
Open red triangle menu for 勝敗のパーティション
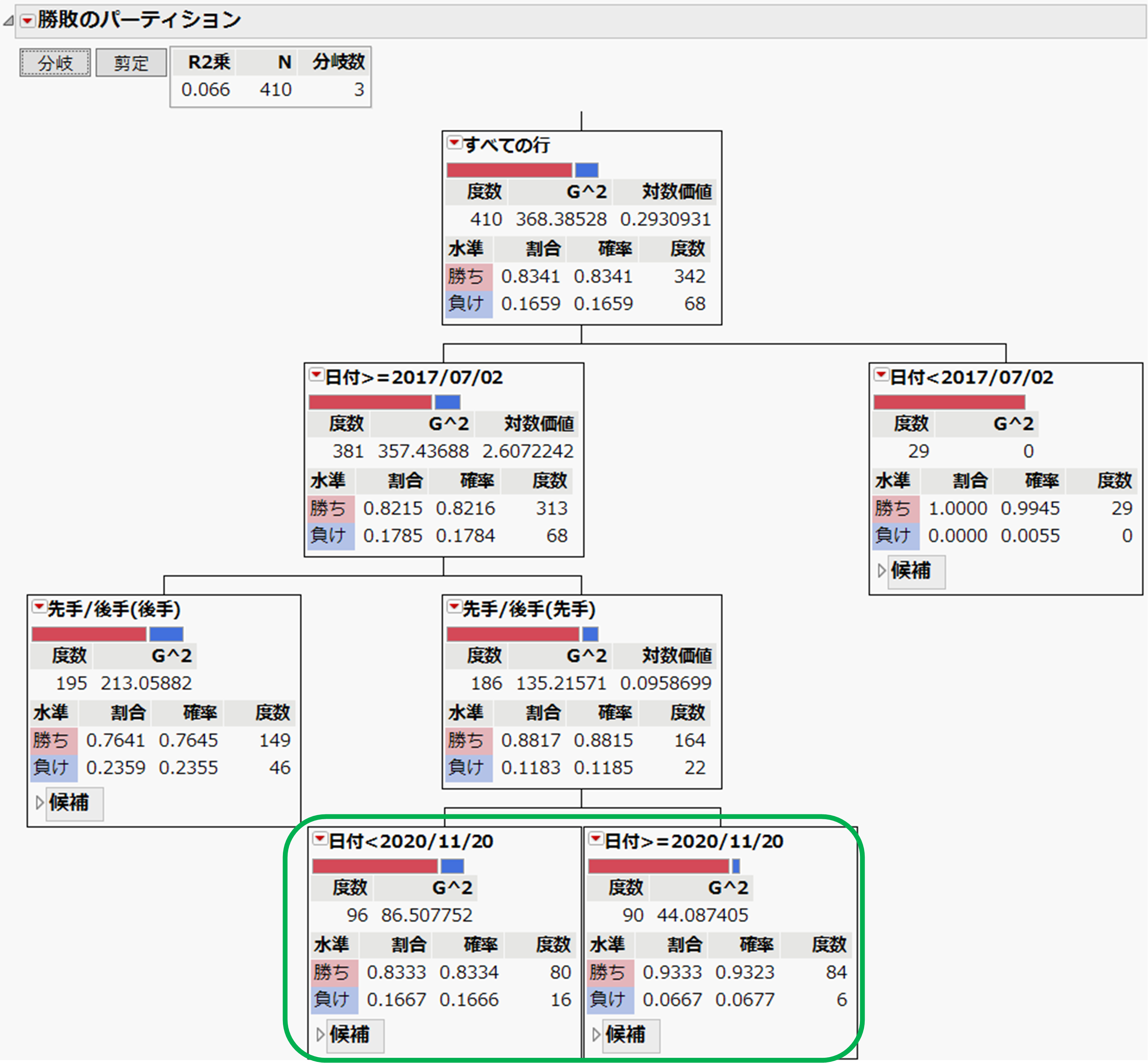(x=27, y=21)
